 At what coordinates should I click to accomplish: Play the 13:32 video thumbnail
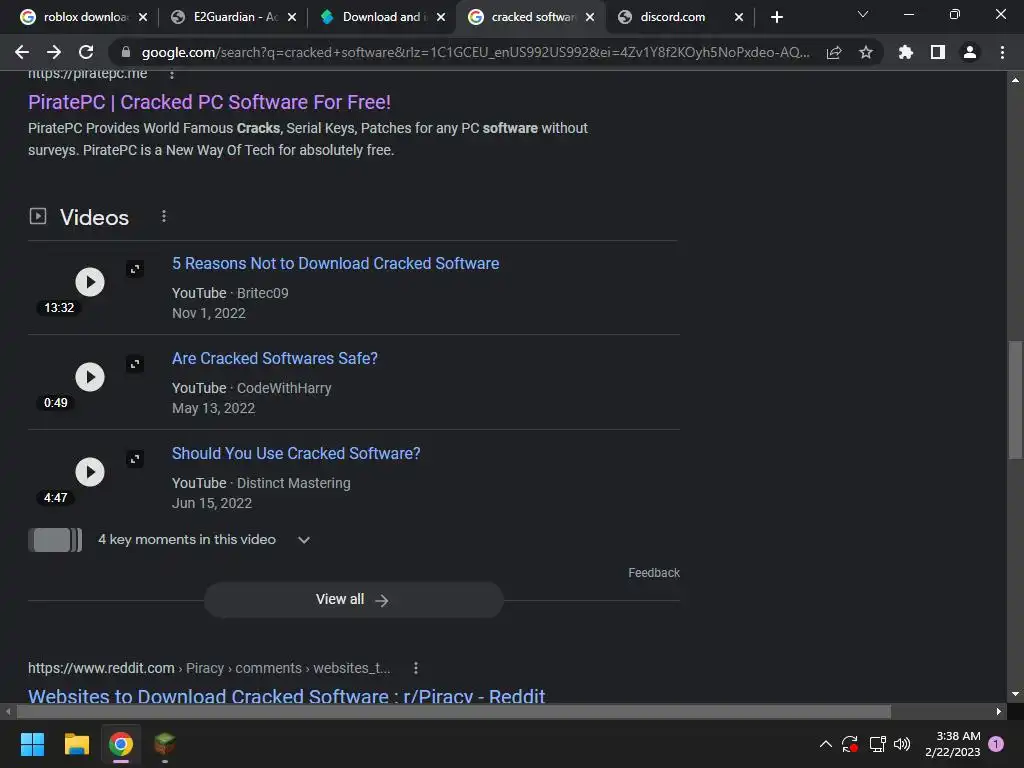click(x=89, y=282)
